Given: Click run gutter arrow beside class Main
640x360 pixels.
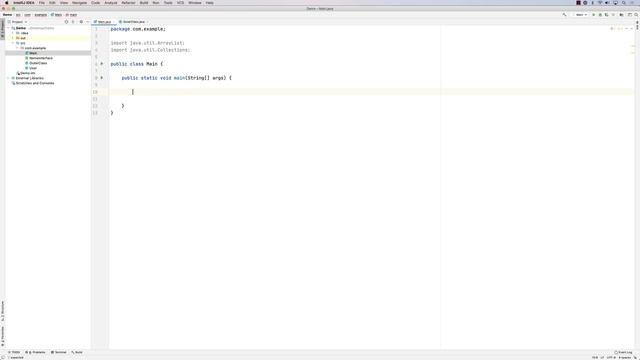Looking at the screenshot, I should coord(102,64).
